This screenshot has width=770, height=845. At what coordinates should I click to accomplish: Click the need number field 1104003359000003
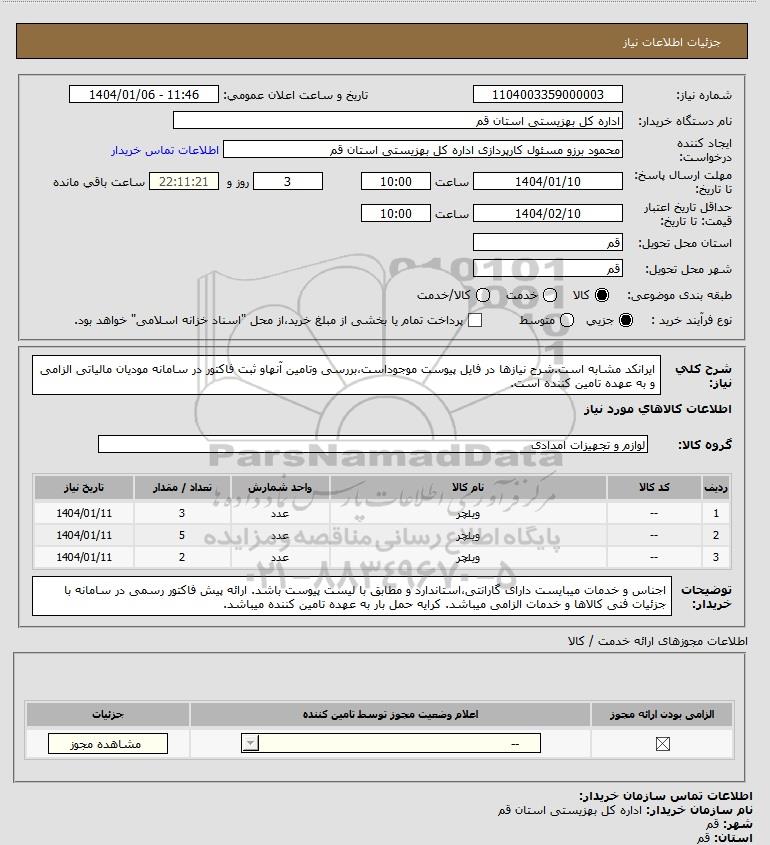pos(547,94)
